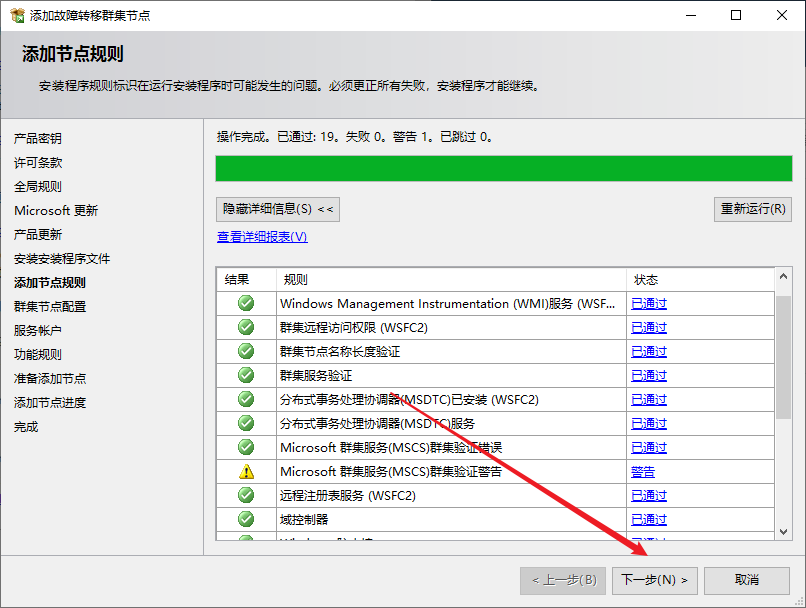806x608 pixels.
Task: Click green check icon beside 域控制器 rule
Action: (x=246, y=520)
